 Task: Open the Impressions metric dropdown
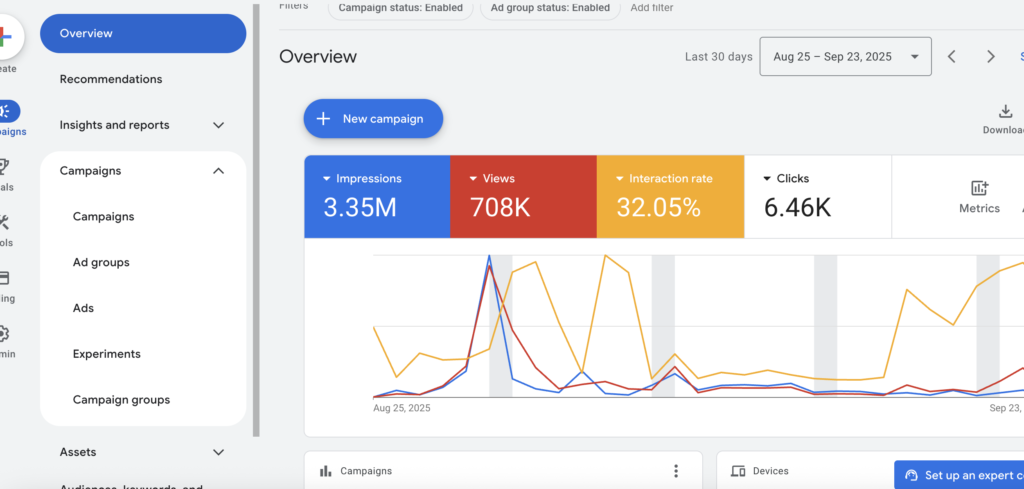(x=328, y=179)
